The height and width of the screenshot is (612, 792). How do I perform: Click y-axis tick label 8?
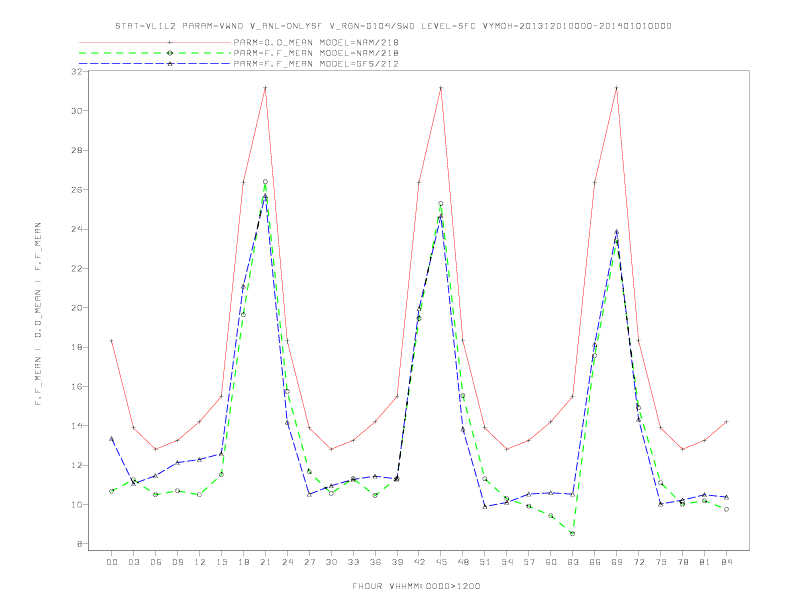pos(79,544)
